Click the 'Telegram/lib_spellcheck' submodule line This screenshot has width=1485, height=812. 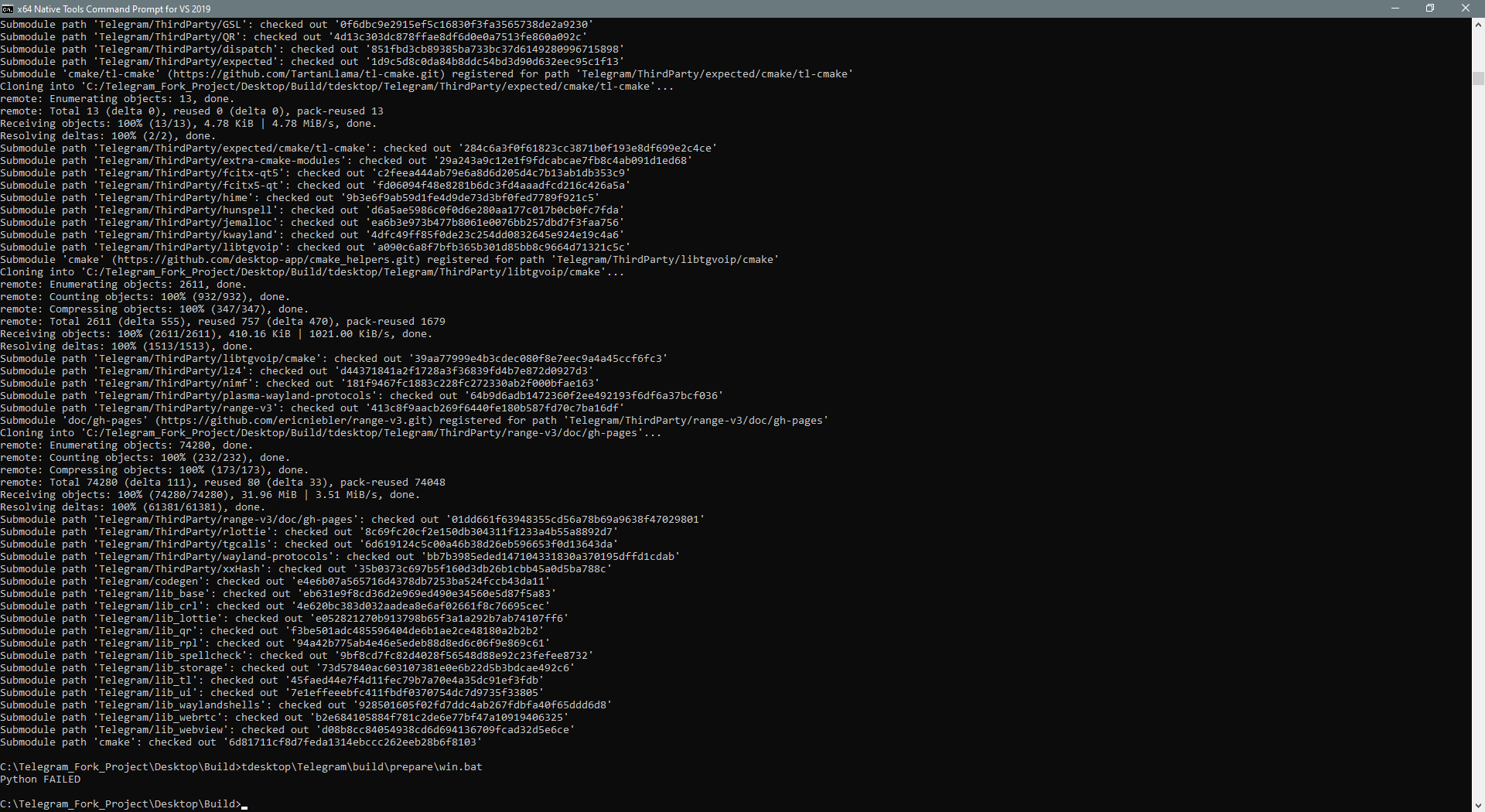coord(297,656)
